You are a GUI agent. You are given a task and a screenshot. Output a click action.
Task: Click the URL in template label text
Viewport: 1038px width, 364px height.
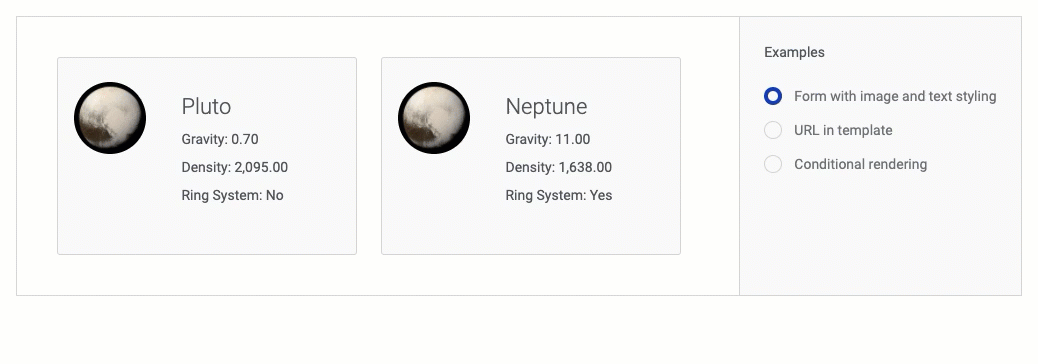tap(843, 130)
